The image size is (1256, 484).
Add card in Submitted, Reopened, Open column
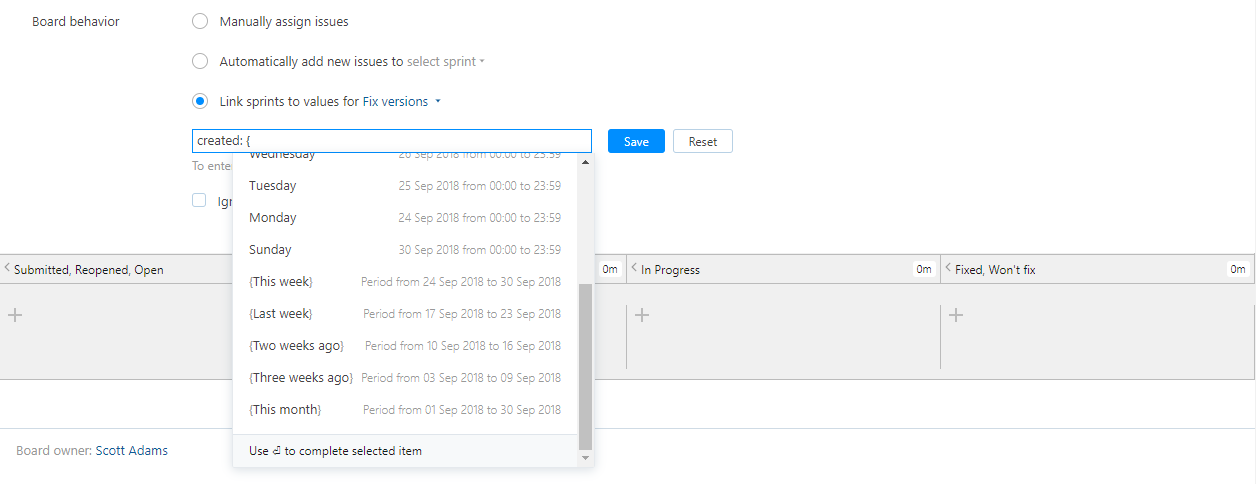14,316
